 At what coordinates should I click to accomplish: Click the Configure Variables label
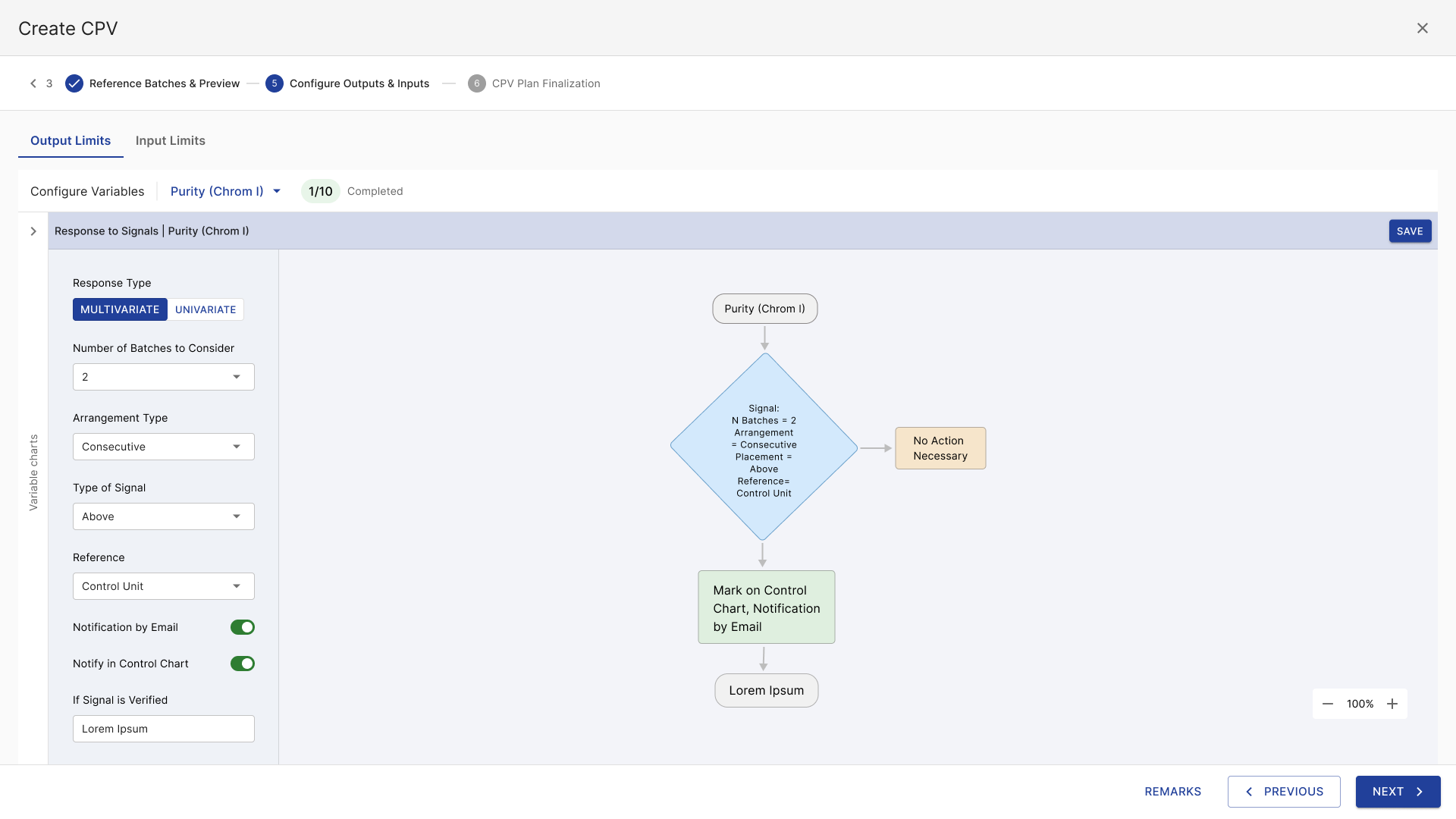point(87,191)
